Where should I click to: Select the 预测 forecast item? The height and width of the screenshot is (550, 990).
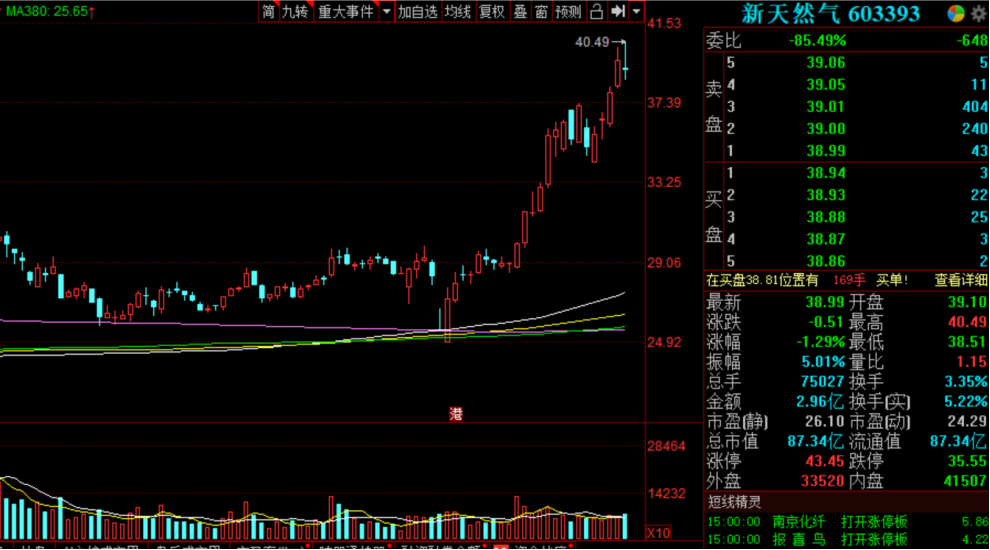[568, 11]
